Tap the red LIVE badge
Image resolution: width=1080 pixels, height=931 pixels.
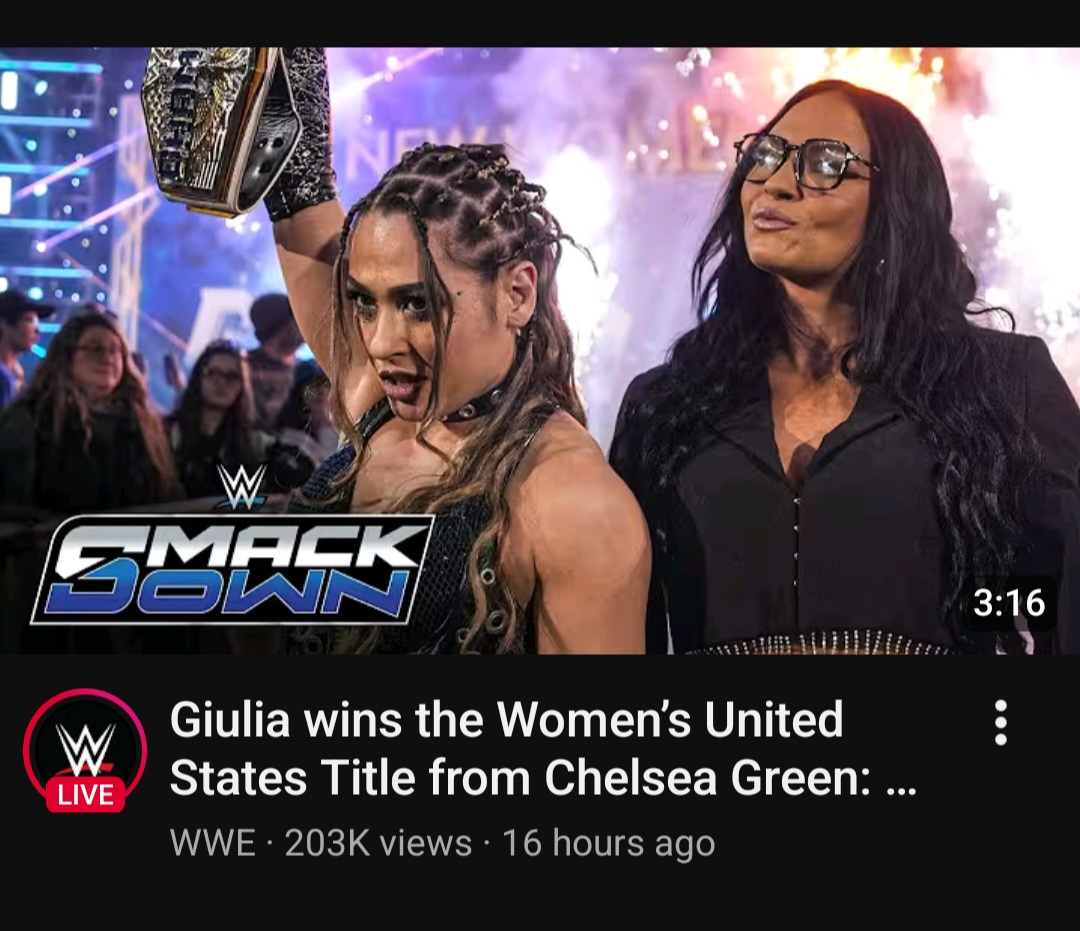(85, 794)
